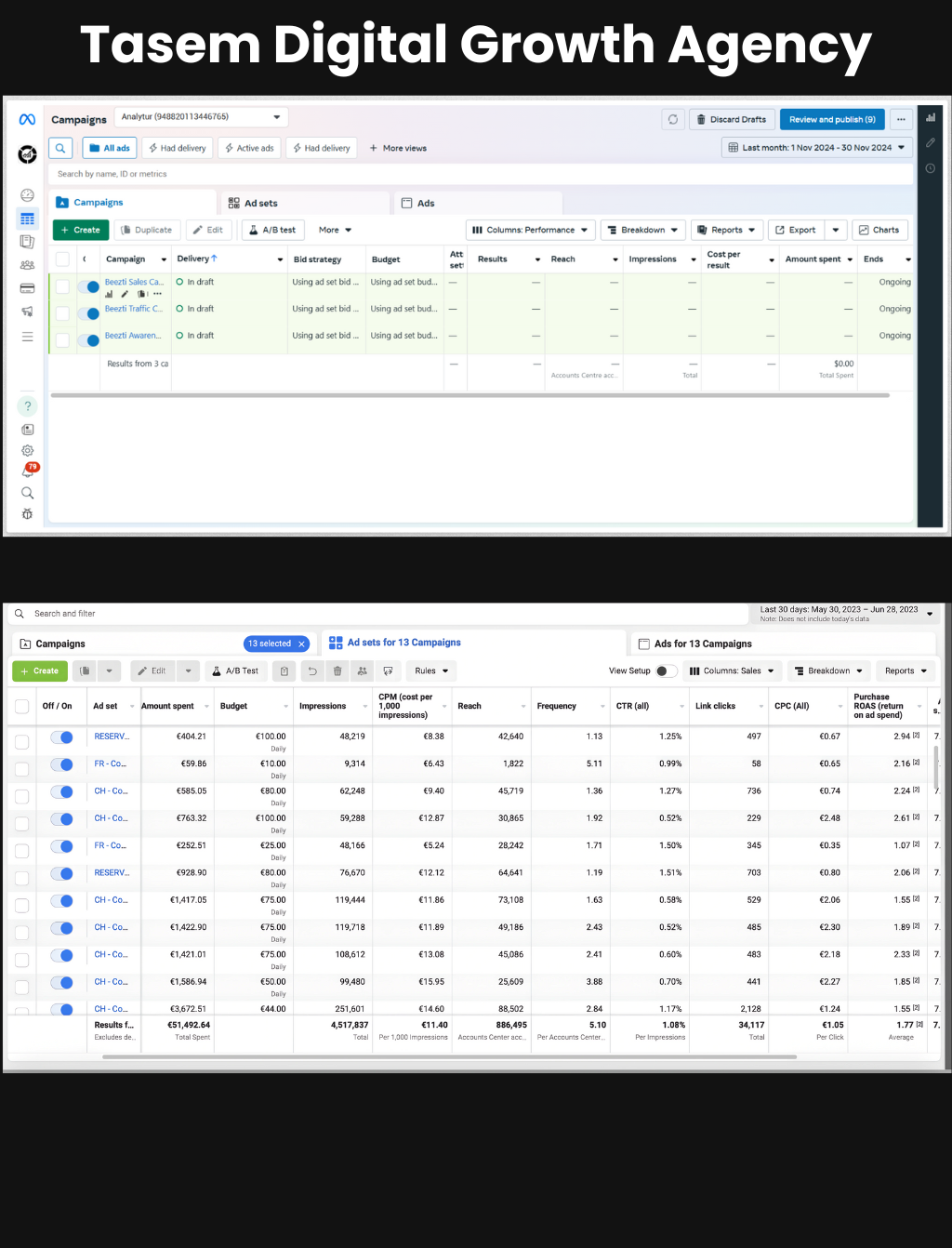Click the refresh icon next to Discard Drafts
This screenshot has height=1248, width=952.
(x=673, y=119)
